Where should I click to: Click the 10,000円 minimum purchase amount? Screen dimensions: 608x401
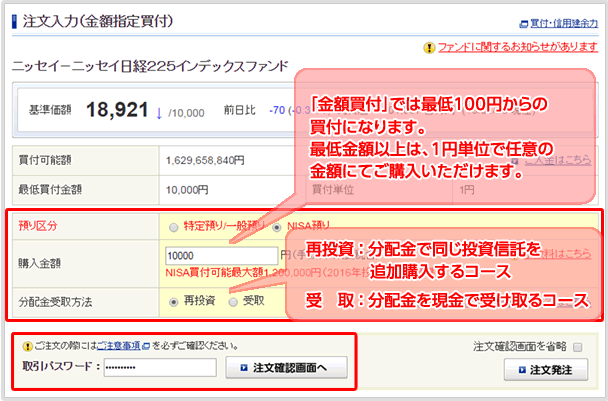(x=187, y=190)
